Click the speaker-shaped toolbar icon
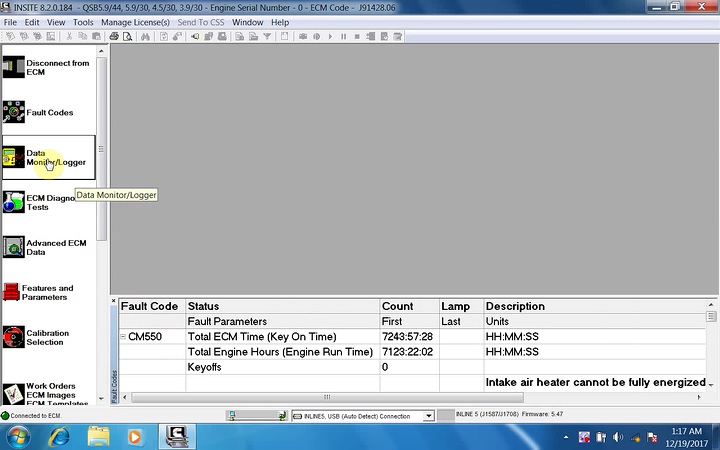This screenshot has height=450, width=720. pyautogui.click(x=195, y=36)
